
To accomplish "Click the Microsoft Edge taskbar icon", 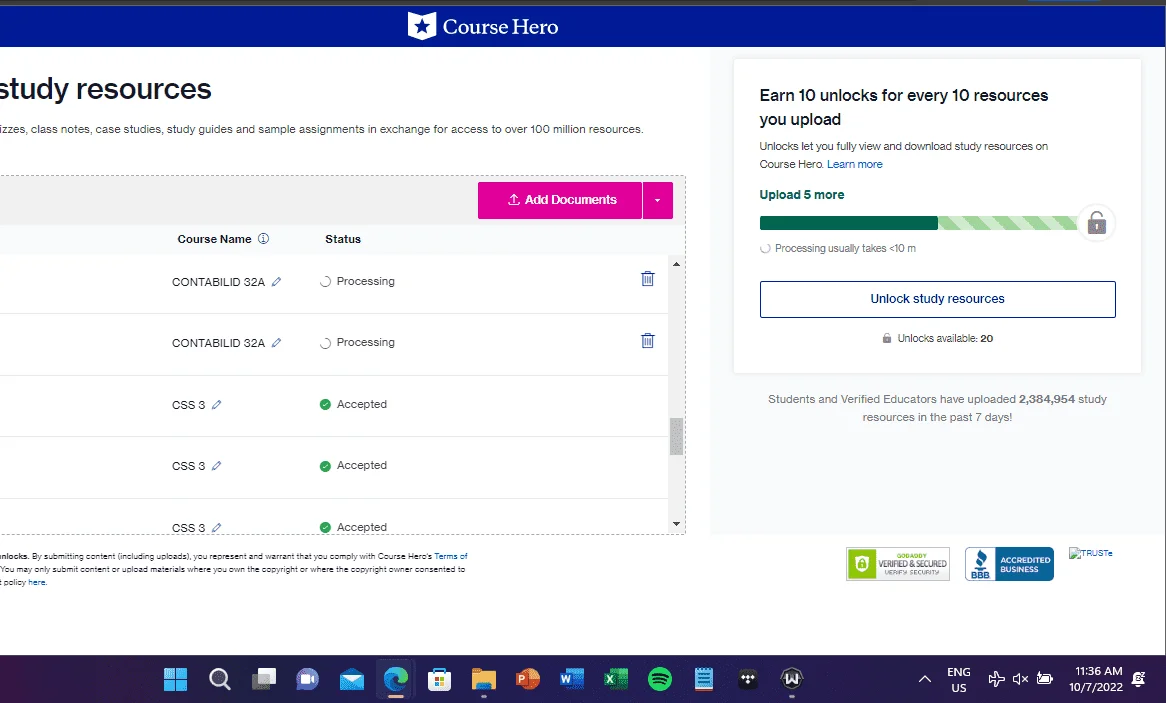I will pos(396,679).
